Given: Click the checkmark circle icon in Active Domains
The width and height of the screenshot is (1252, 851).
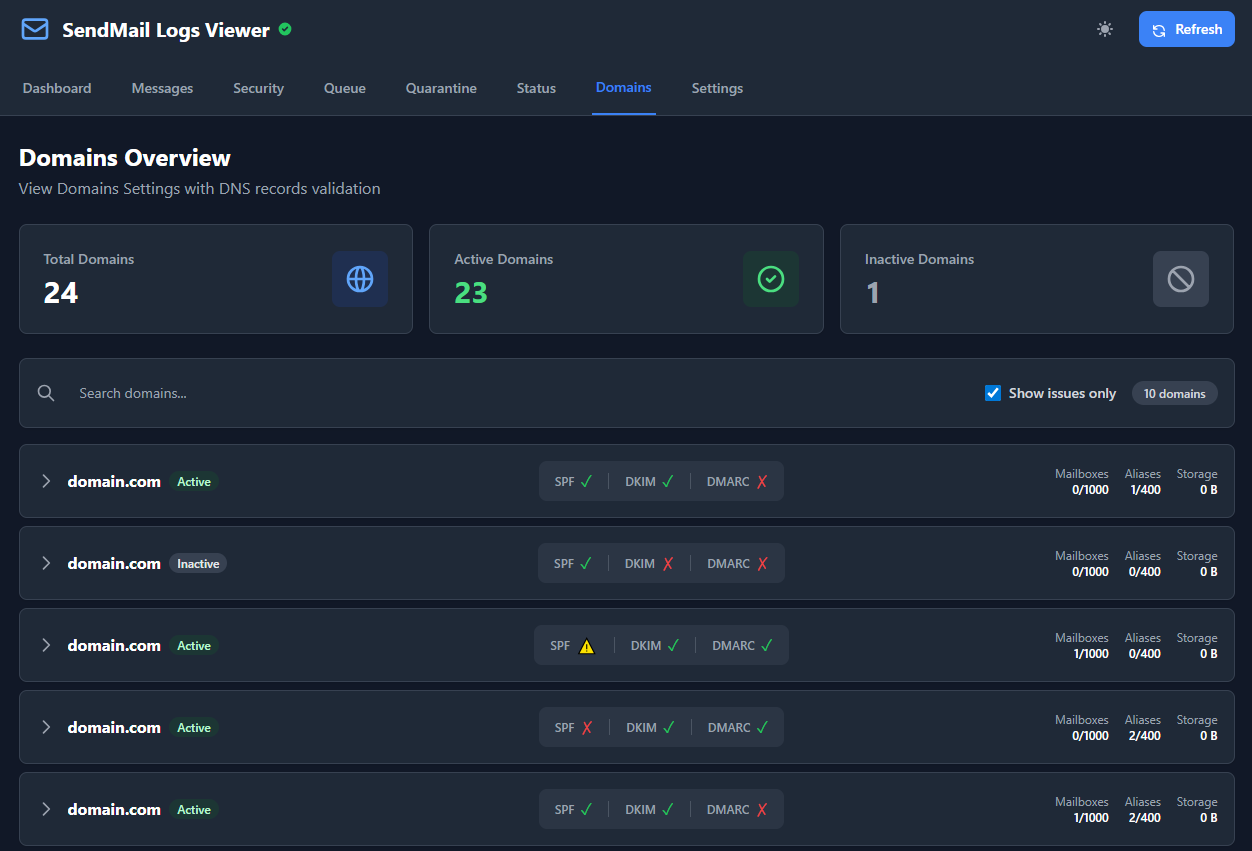Looking at the screenshot, I should [x=771, y=279].
